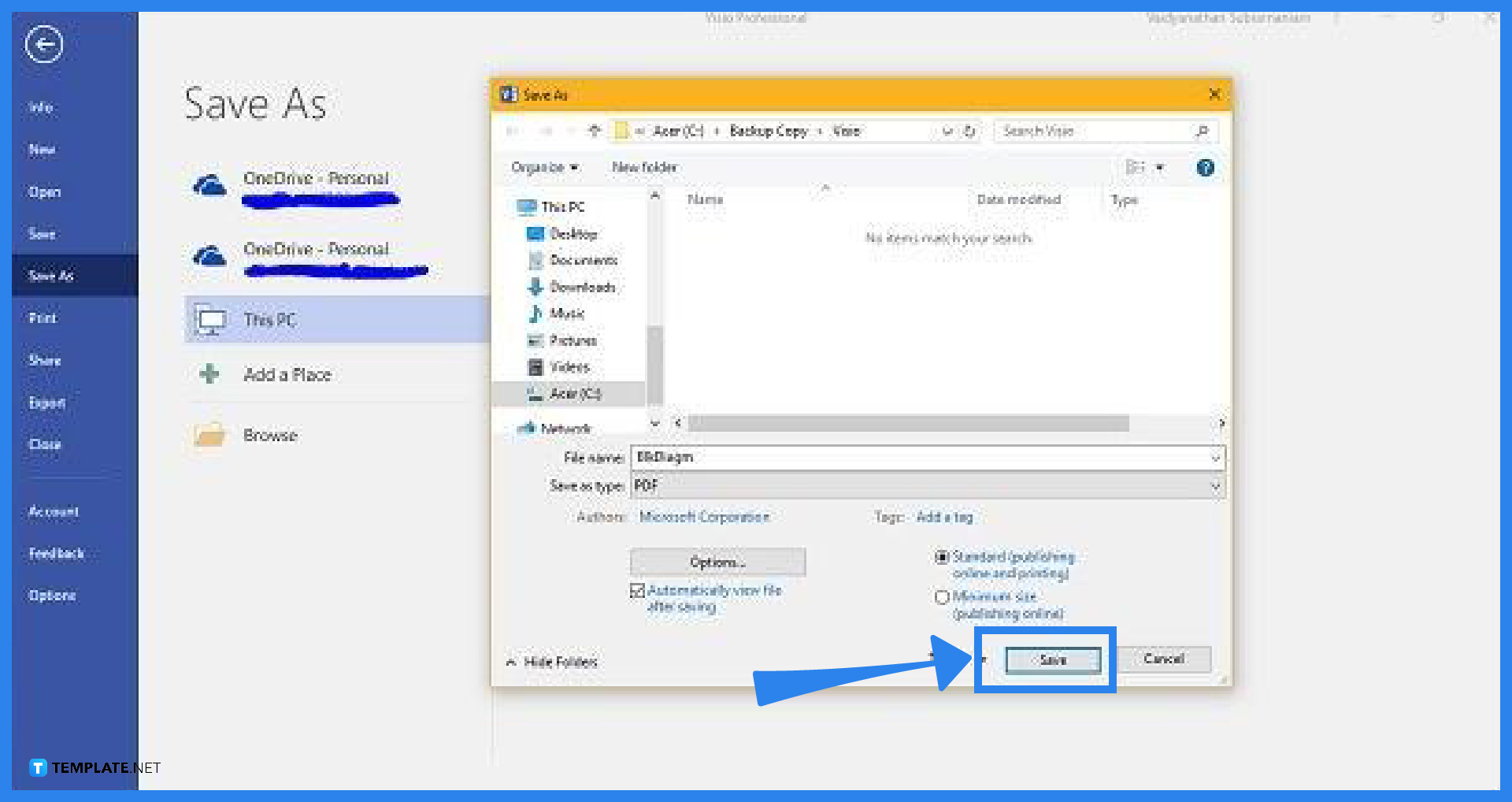1512x802 pixels.
Task: Click the help question mark icon
Action: pos(1205,167)
